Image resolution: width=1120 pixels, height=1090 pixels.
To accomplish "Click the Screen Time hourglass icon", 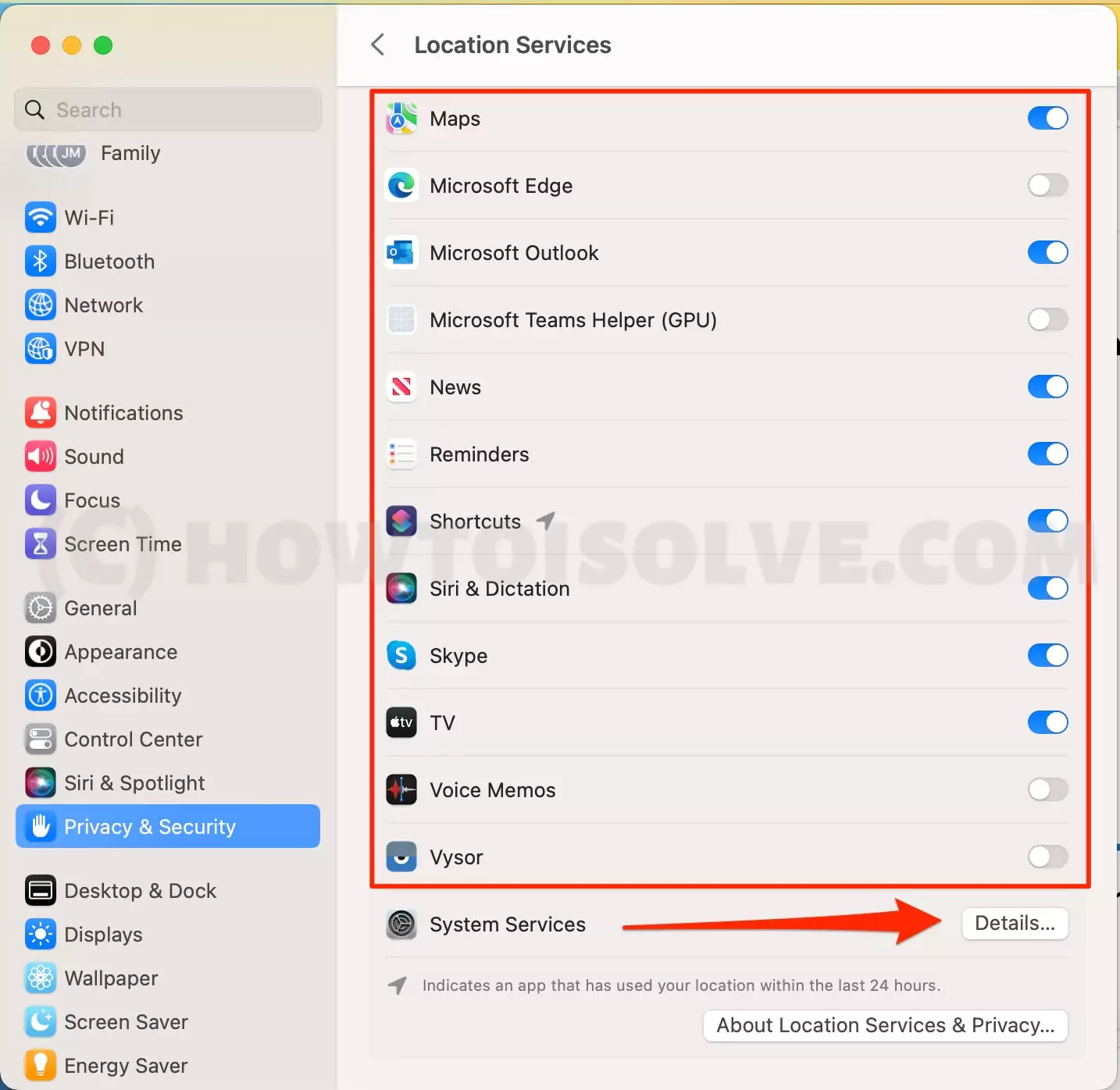I will click(41, 544).
